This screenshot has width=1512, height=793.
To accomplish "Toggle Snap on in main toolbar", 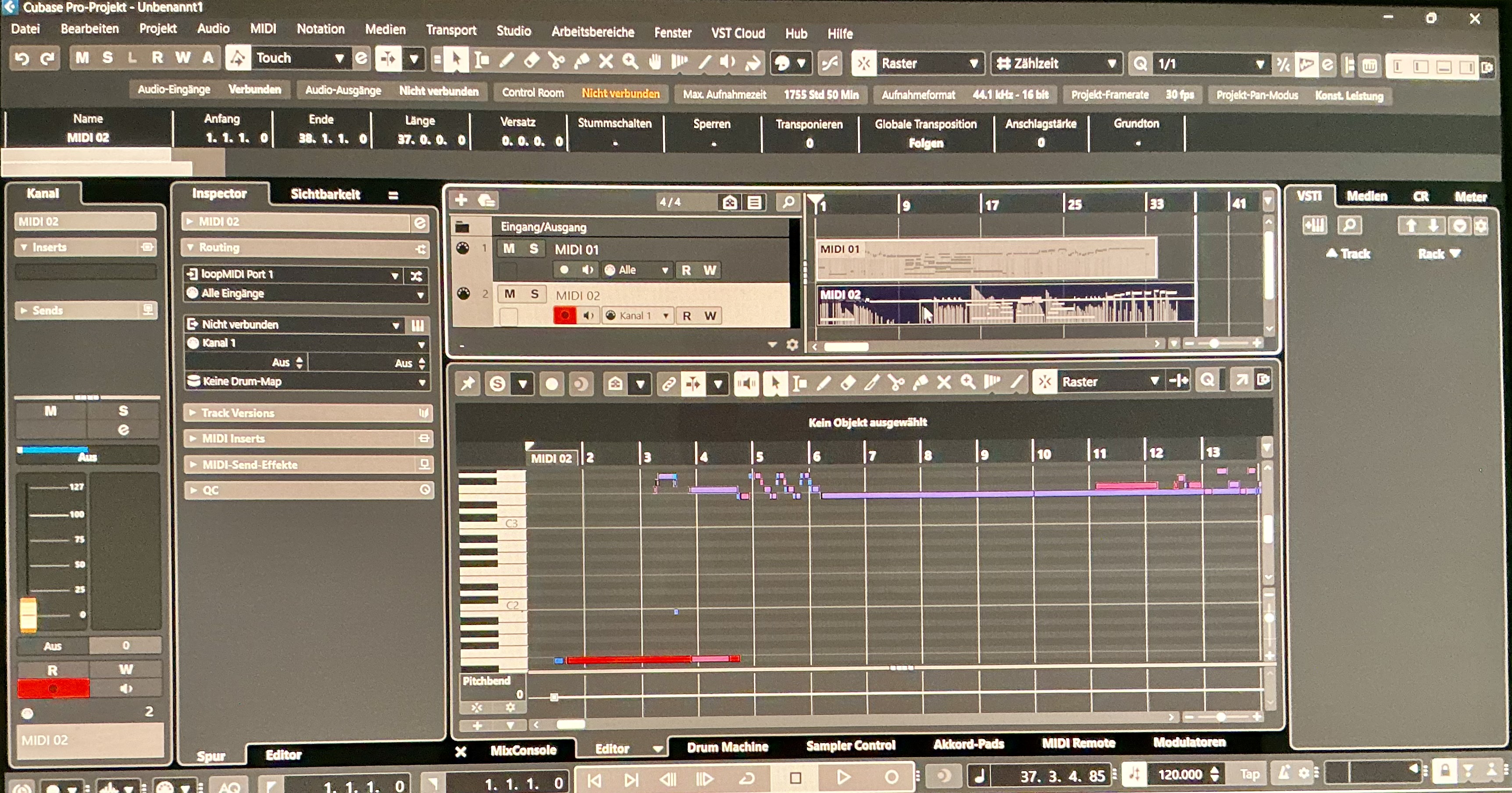I will [x=864, y=64].
